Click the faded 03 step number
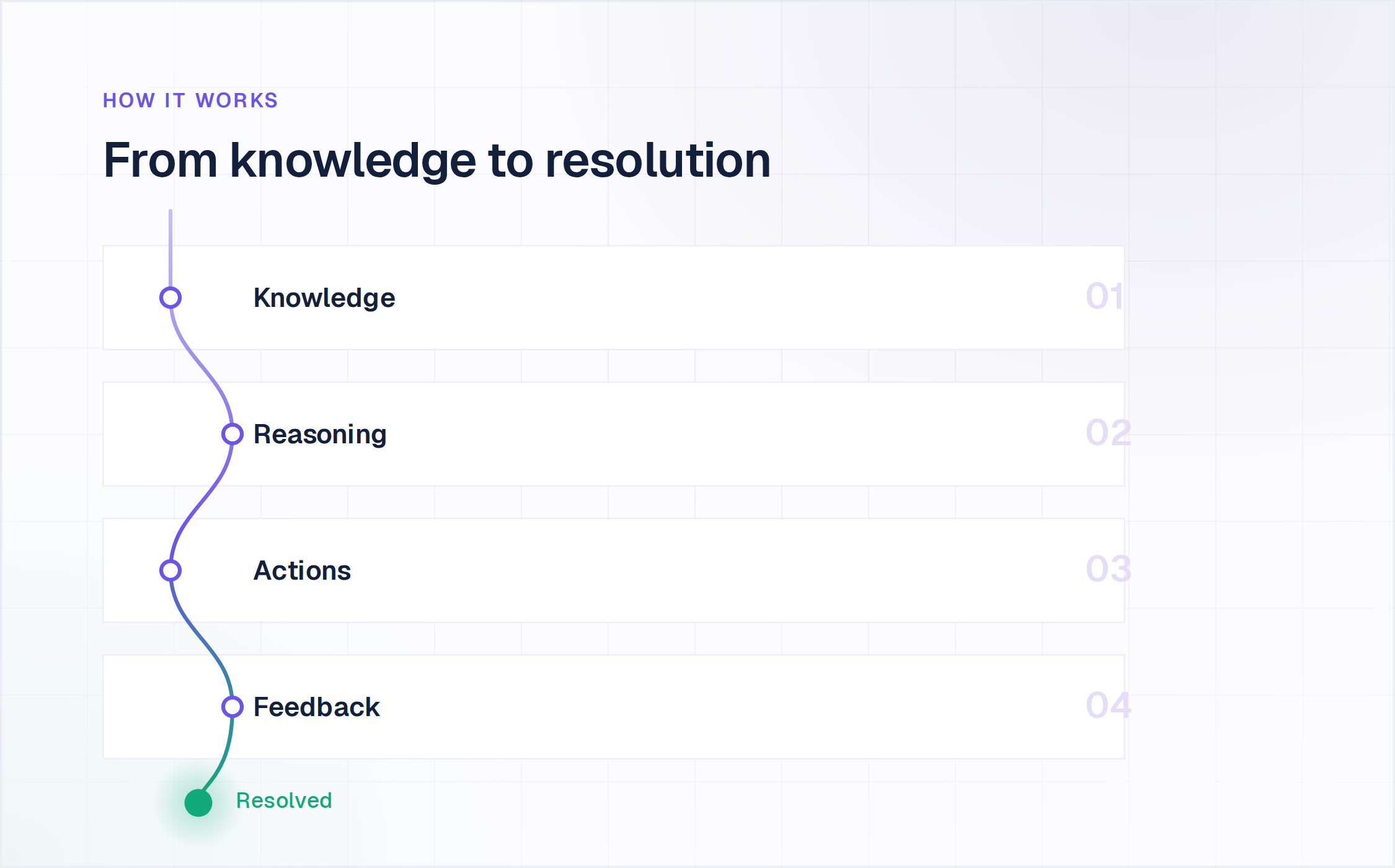This screenshot has height=868, width=1395. coord(1109,569)
